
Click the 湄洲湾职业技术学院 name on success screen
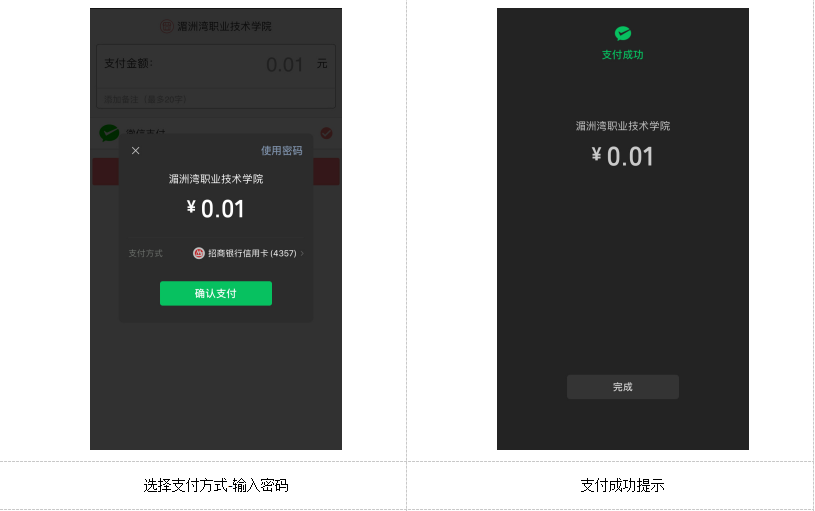coord(623,126)
